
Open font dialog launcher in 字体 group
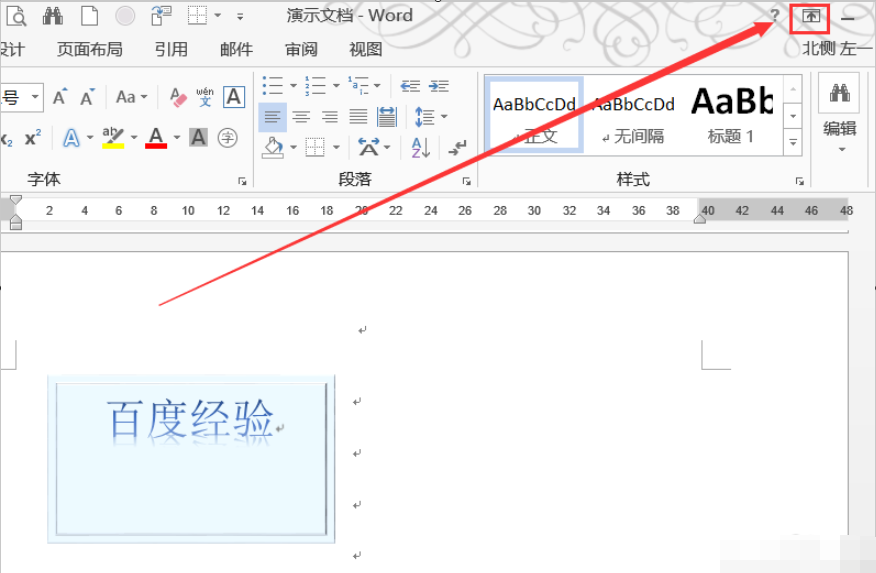coord(242,181)
